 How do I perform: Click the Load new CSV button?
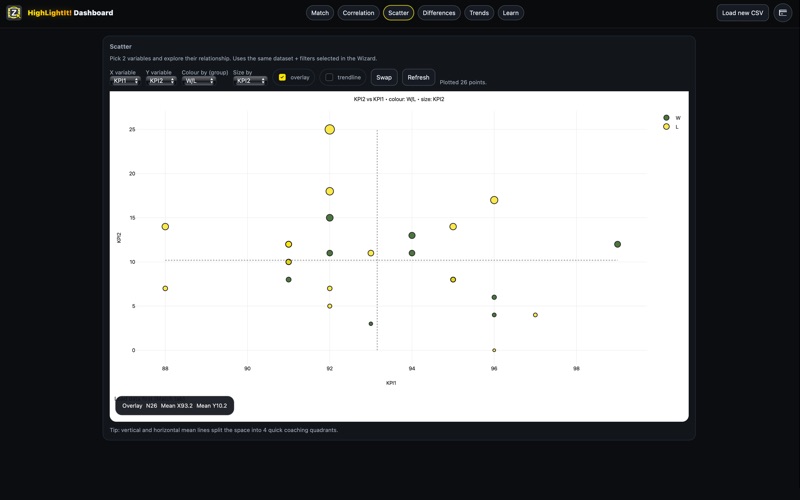(x=742, y=13)
